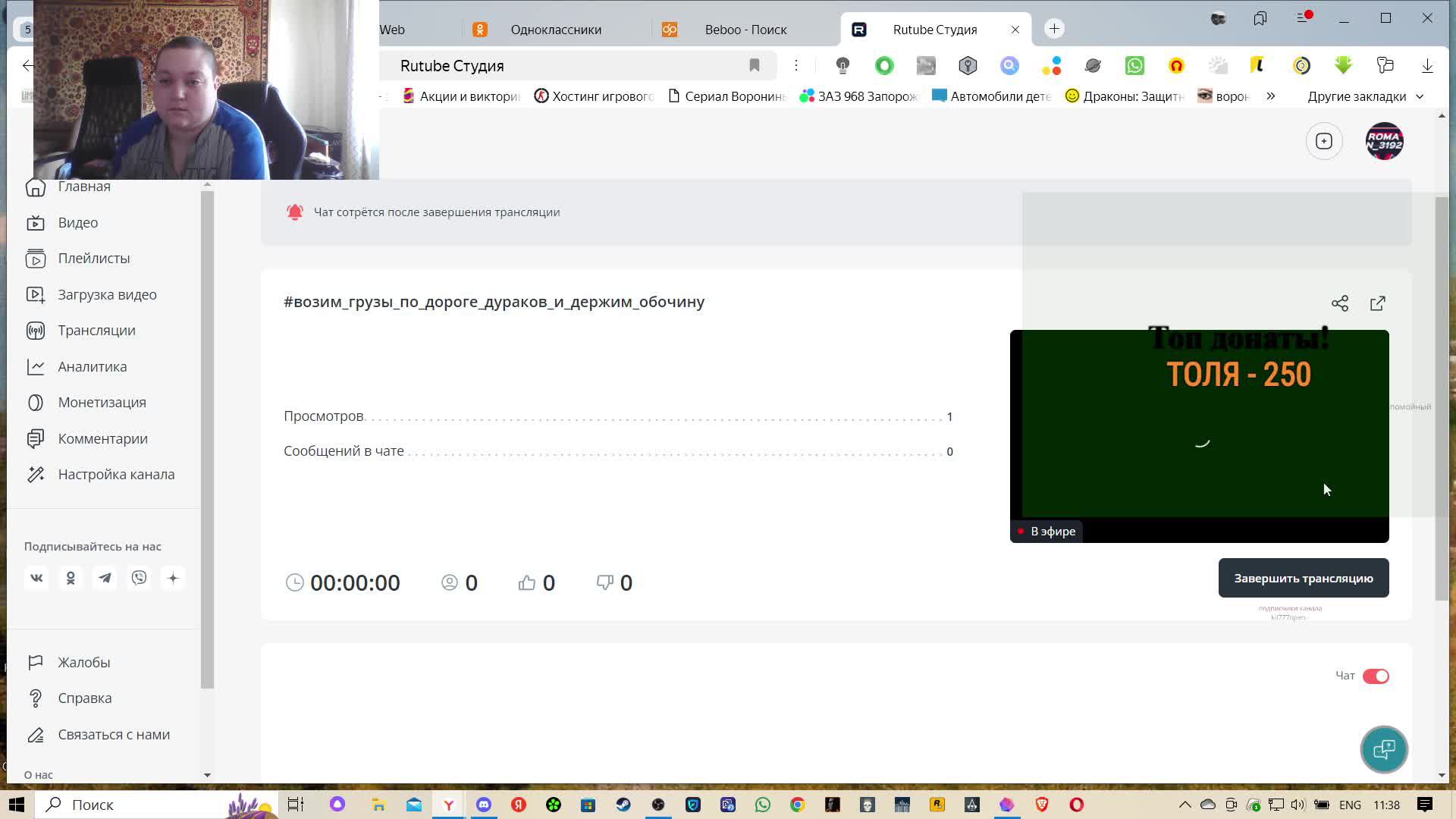Open stream in new window icon
This screenshot has width=1456, height=819.
tap(1378, 303)
